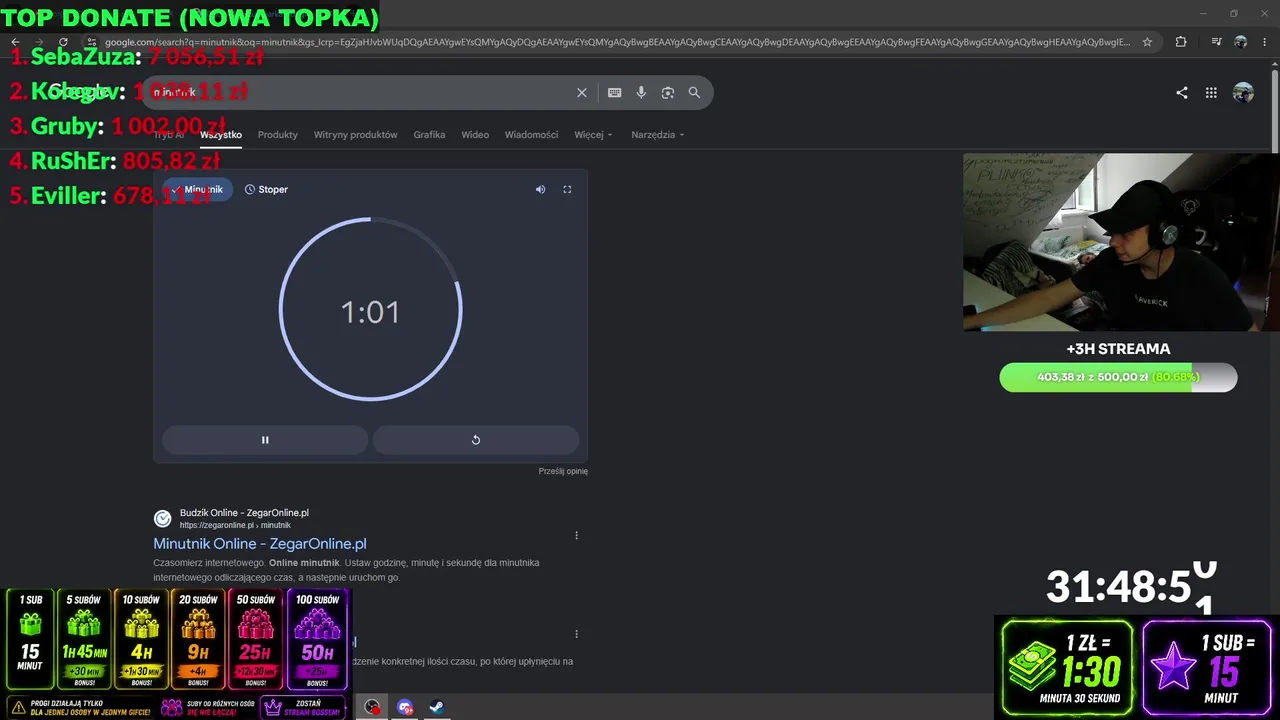The image size is (1280, 720).
Task: Reset the timer with the restart button
Action: pyautogui.click(x=476, y=440)
